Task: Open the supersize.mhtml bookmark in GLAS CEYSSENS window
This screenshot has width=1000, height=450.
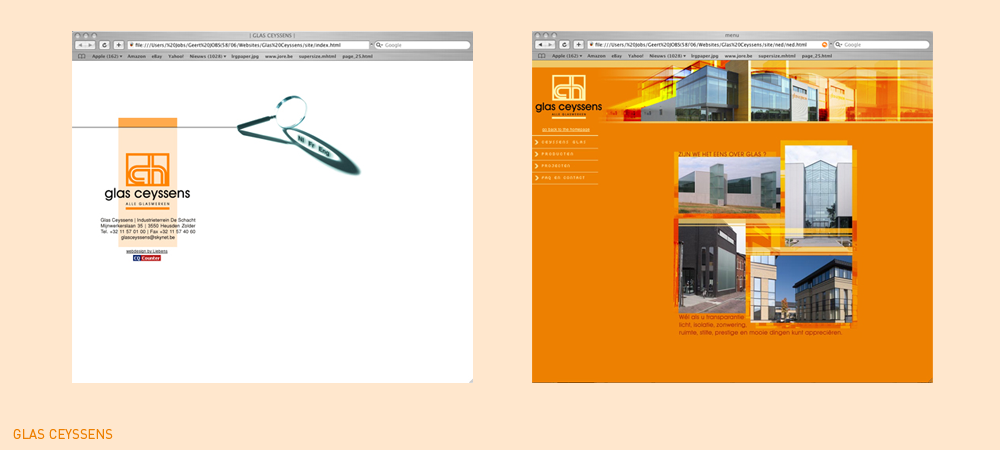Action: [317, 56]
